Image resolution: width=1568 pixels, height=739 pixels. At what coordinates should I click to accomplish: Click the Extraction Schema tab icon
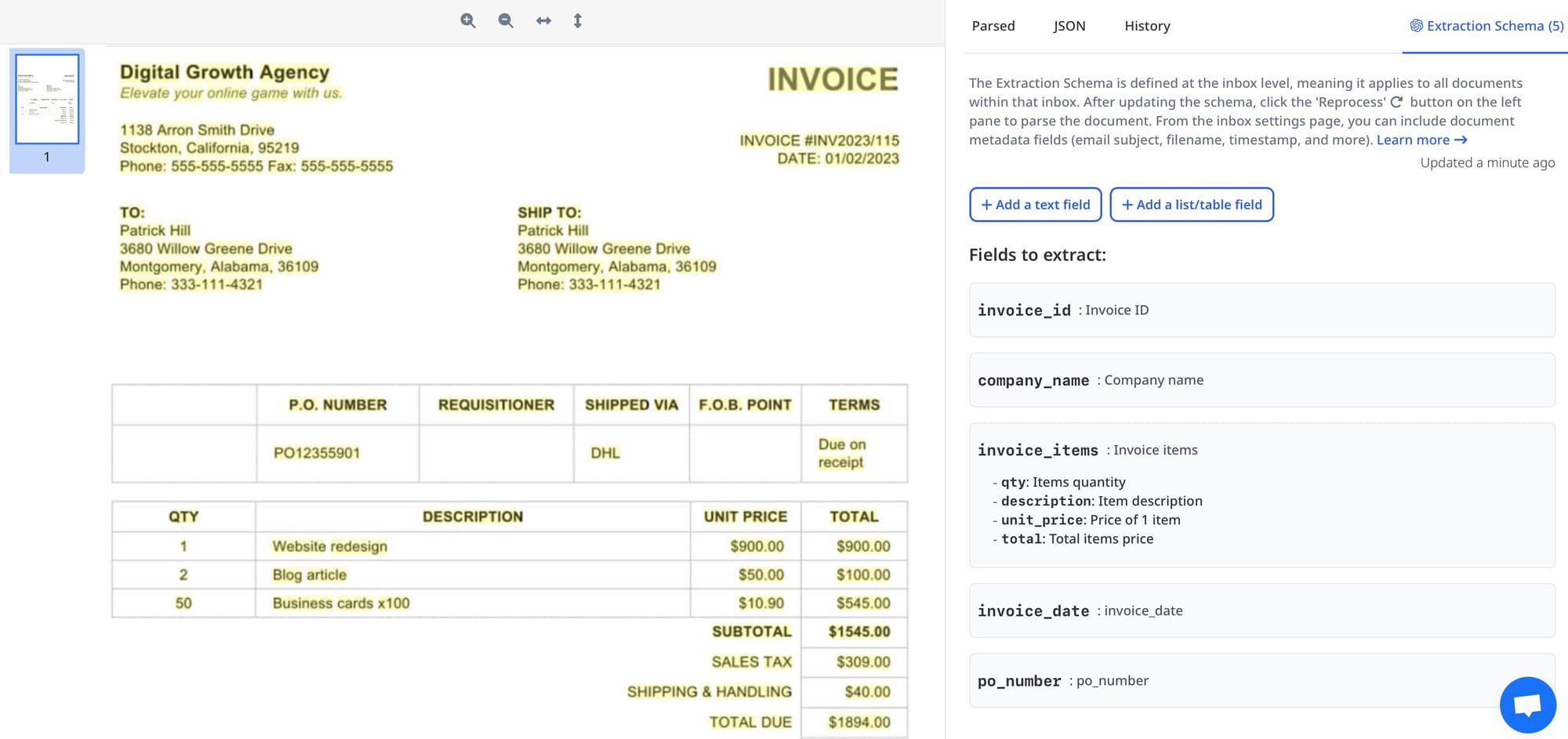coord(1416,26)
